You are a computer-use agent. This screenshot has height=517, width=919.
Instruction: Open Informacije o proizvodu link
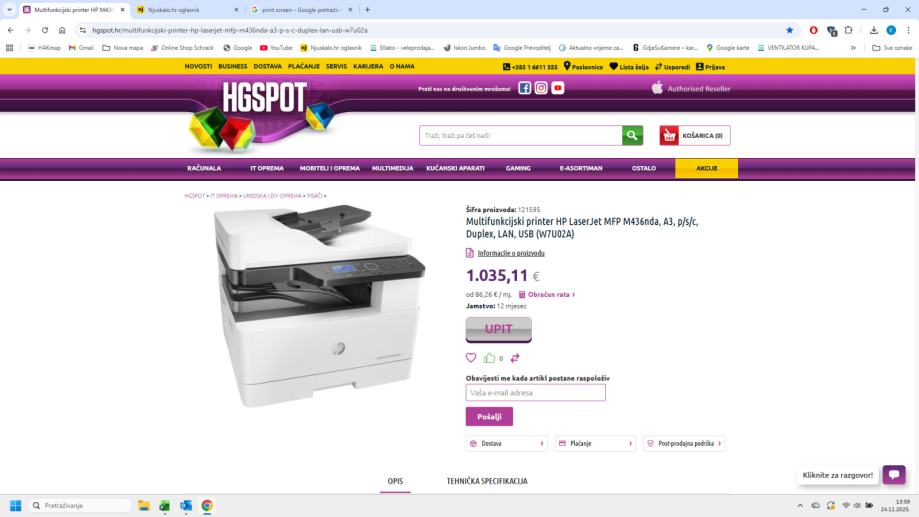[510, 253]
